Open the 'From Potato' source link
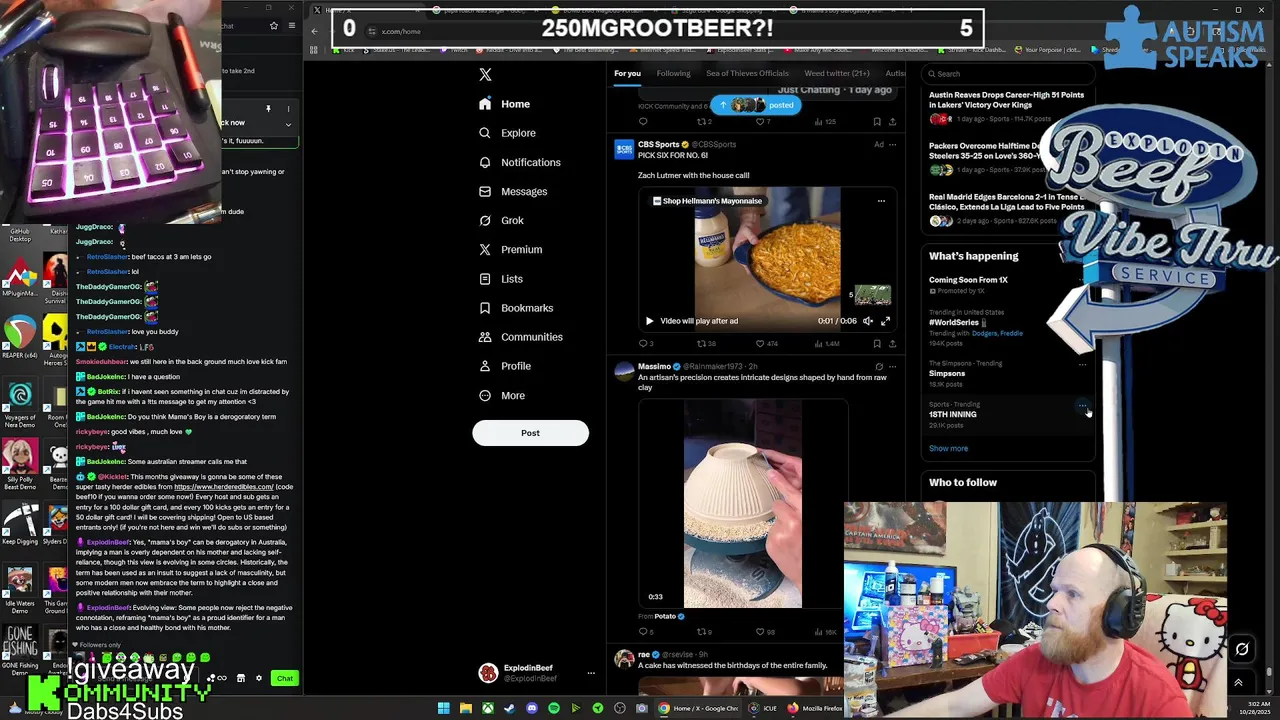This screenshot has width=1280, height=720. point(661,616)
